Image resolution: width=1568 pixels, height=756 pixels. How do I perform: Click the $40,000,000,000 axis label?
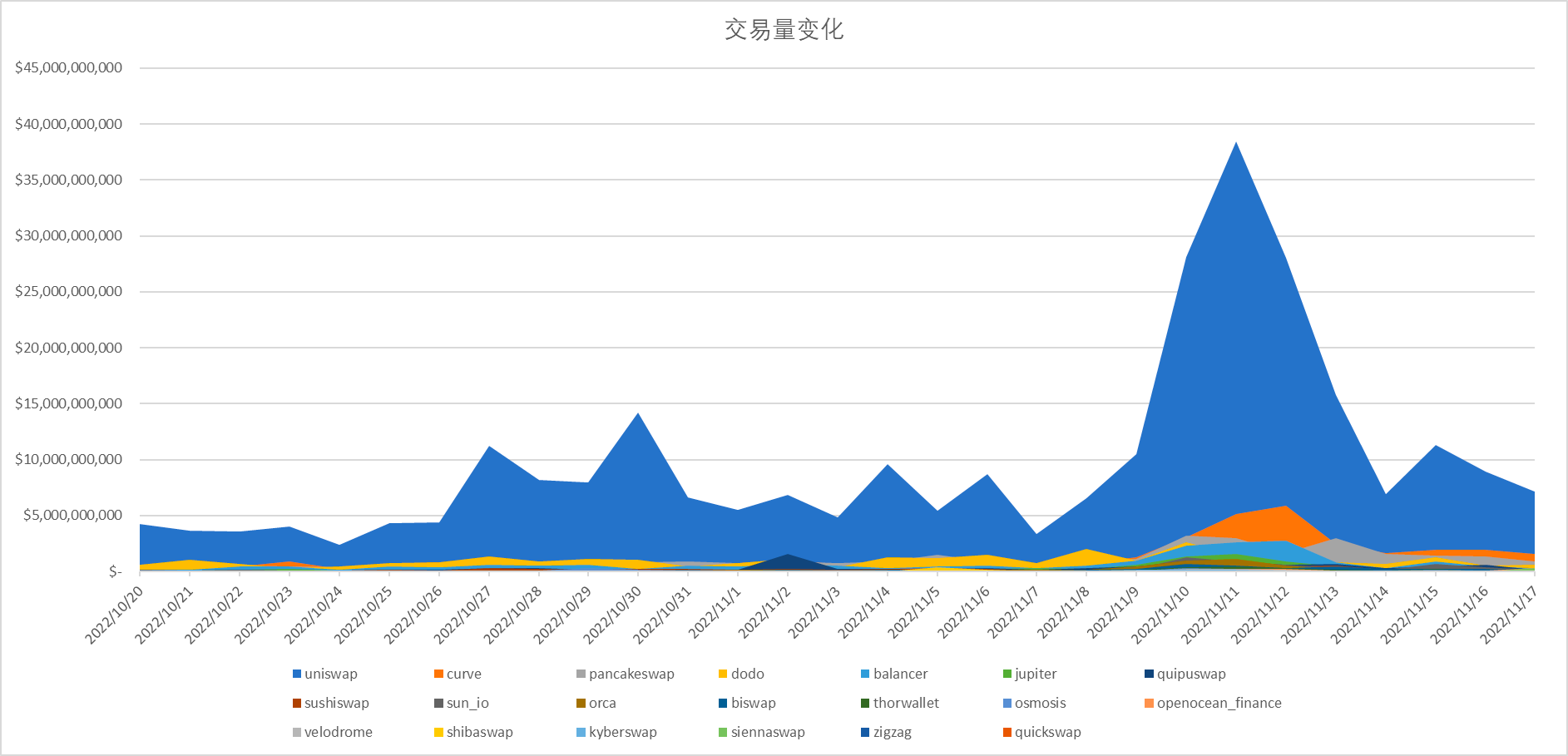(x=69, y=124)
